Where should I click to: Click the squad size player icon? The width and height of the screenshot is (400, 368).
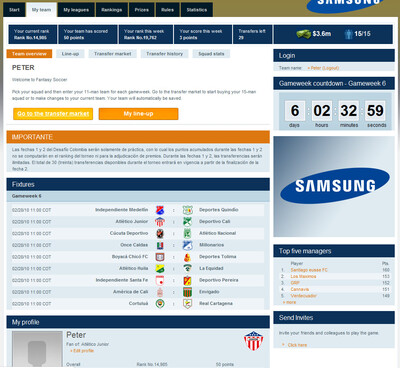click(x=348, y=34)
